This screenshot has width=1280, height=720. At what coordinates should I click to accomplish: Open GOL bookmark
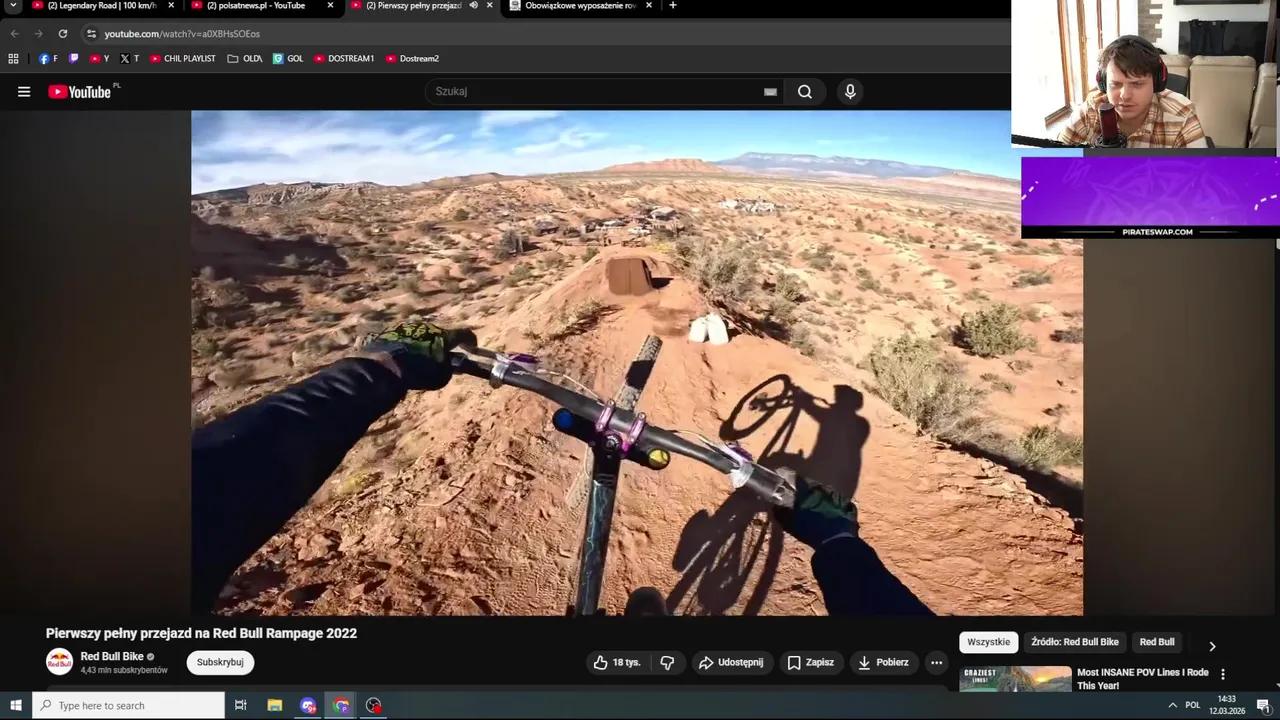[288, 59]
